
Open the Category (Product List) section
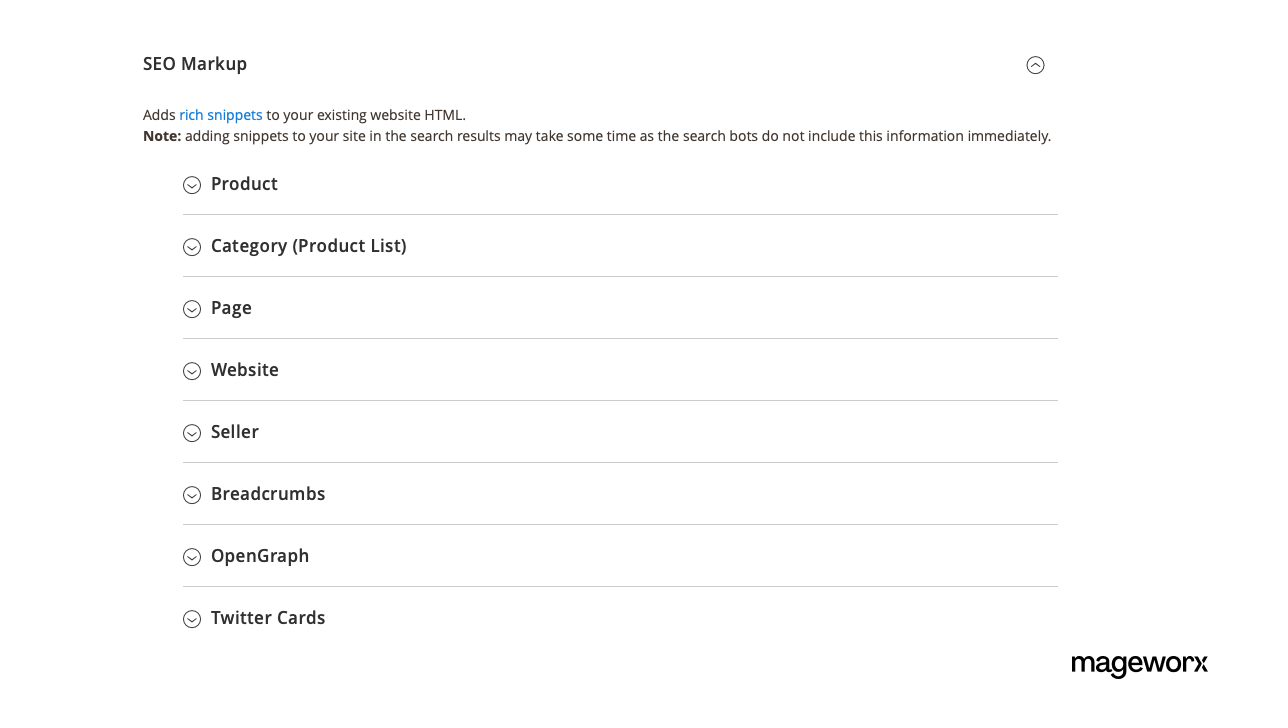point(192,247)
